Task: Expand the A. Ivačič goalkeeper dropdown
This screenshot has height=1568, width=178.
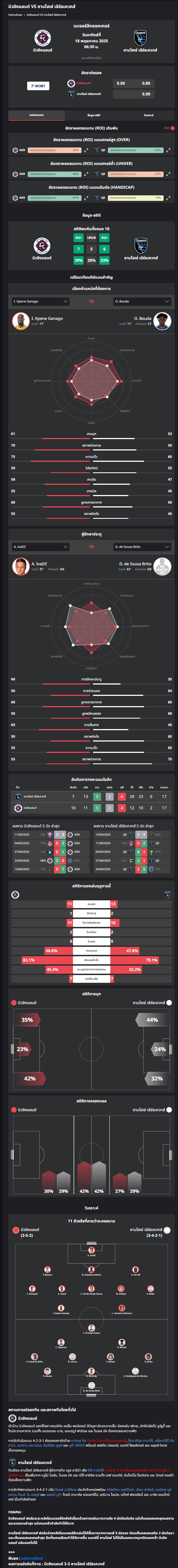Action: [40, 547]
